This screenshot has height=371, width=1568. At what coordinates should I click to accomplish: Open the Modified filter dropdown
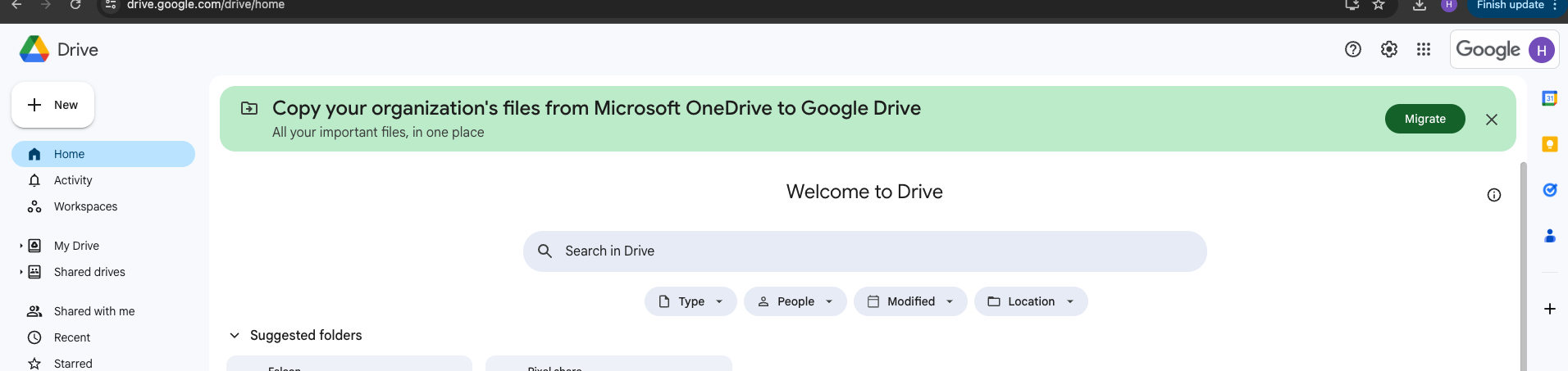pyautogui.click(x=910, y=301)
